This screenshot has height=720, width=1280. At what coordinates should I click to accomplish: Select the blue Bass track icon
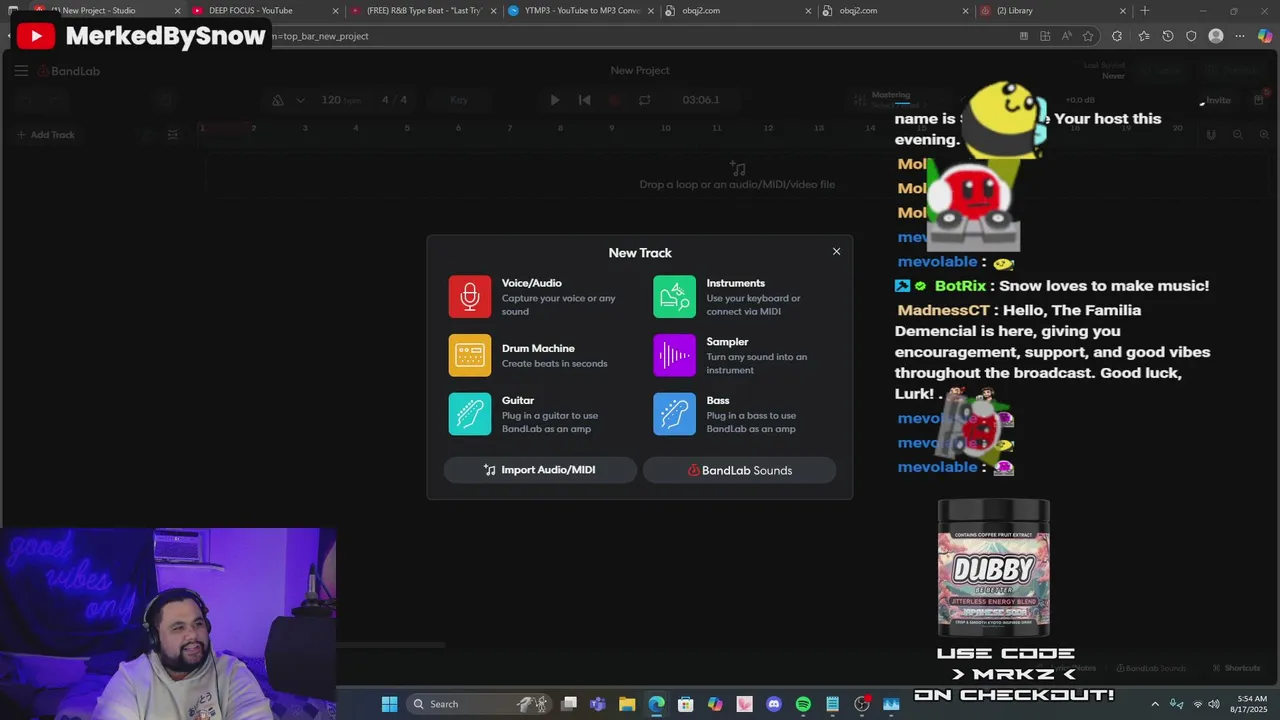674,414
